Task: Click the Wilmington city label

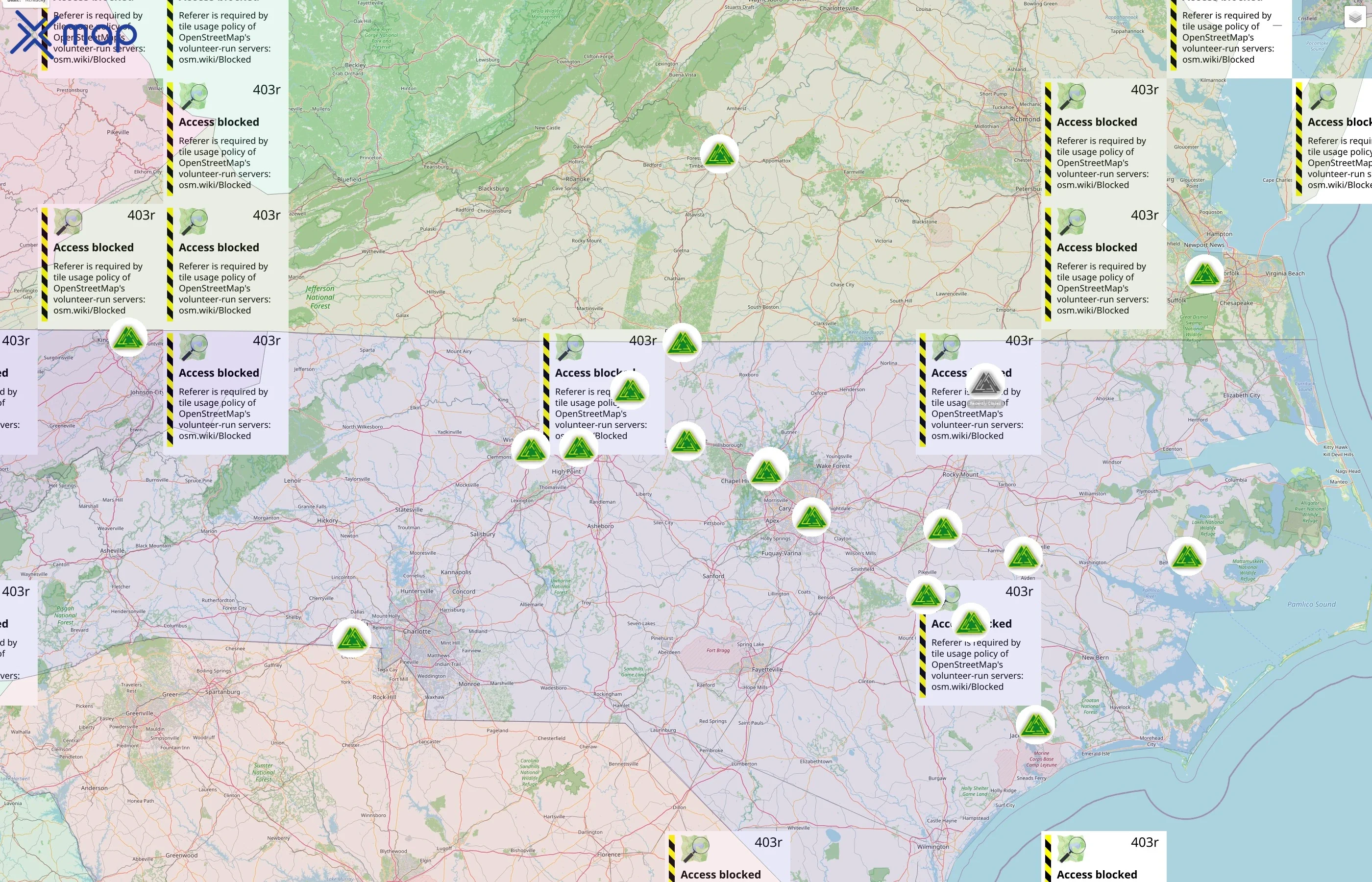Action: (x=933, y=847)
